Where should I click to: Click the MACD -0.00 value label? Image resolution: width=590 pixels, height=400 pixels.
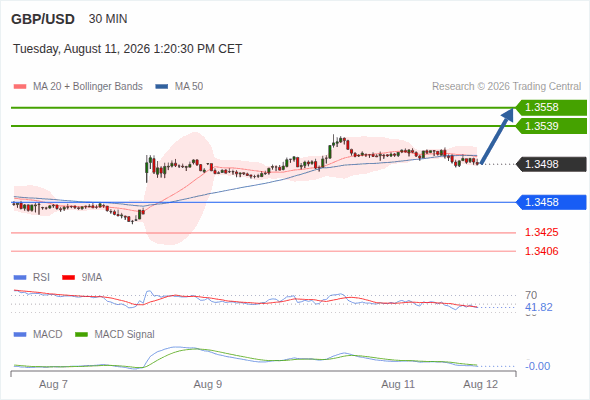point(537,366)
